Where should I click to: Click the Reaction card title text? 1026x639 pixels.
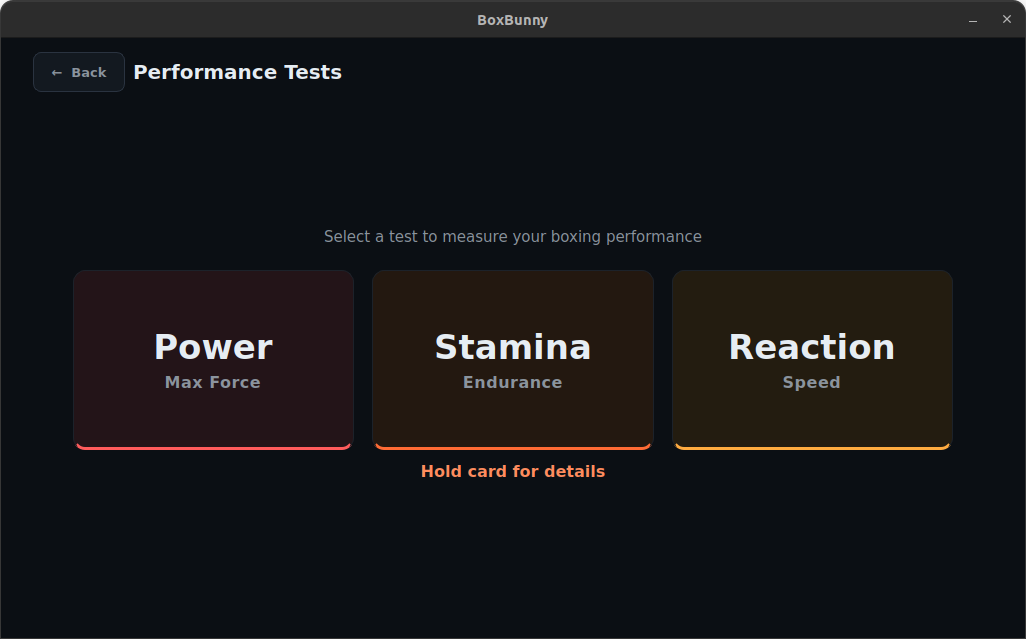pyautogui.click(x=812, y=346)
